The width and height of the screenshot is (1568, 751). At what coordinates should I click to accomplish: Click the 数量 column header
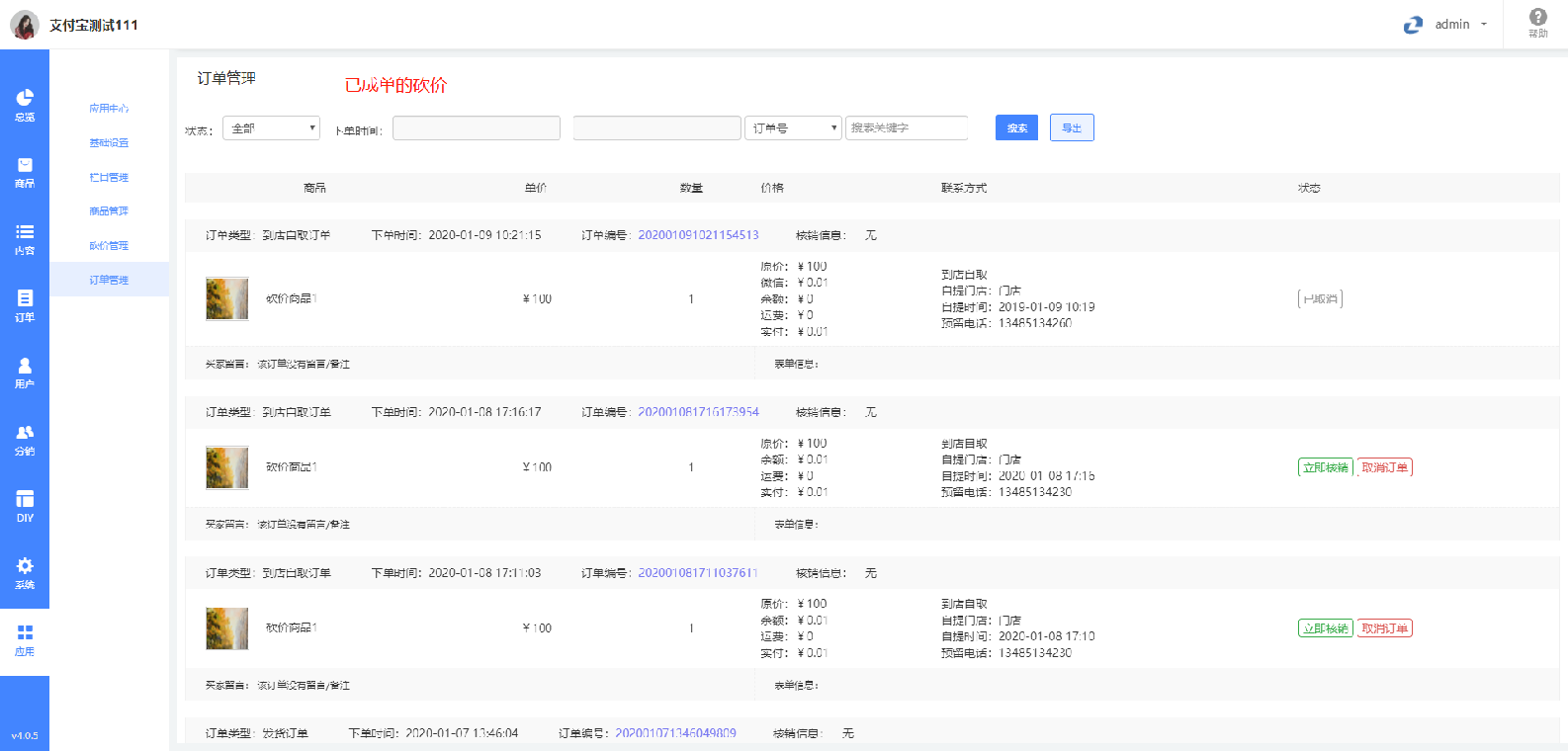pos(691,188)
